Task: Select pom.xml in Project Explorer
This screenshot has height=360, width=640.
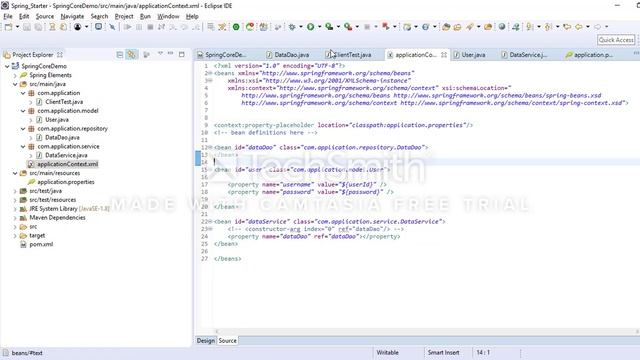Action: click(41, 244)
